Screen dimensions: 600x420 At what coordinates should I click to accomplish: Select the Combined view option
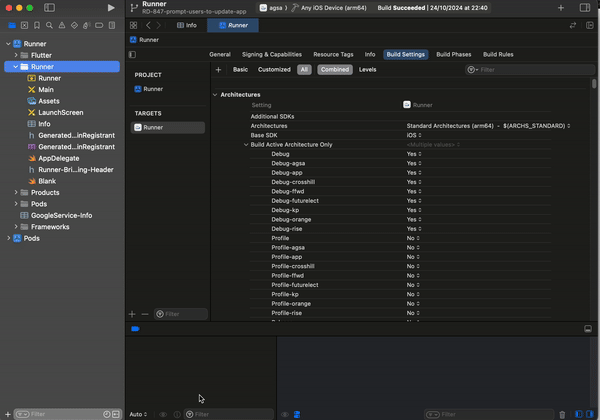pos(335,70)
